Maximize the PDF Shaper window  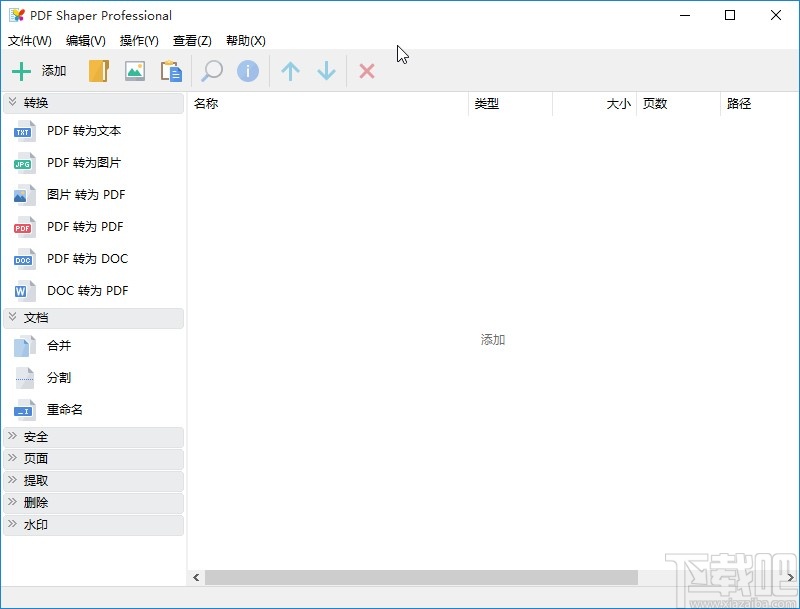[730, 15]
